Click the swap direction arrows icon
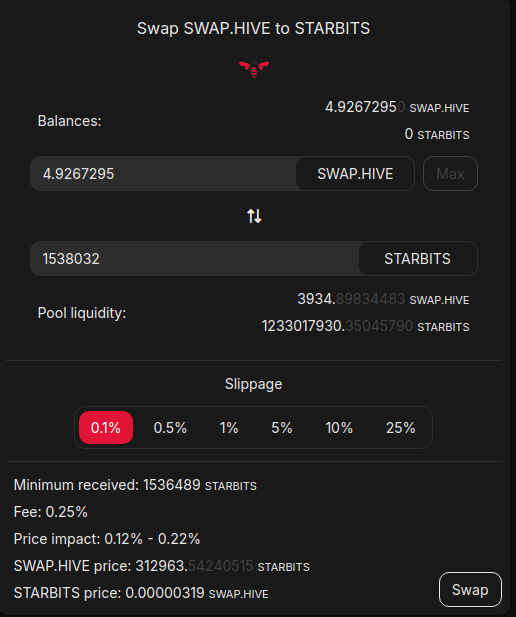 (254, 216)
